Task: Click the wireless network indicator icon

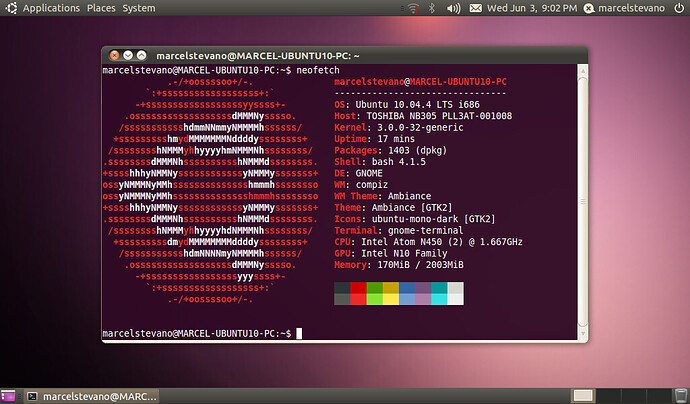Action: (x=413, y=8)
